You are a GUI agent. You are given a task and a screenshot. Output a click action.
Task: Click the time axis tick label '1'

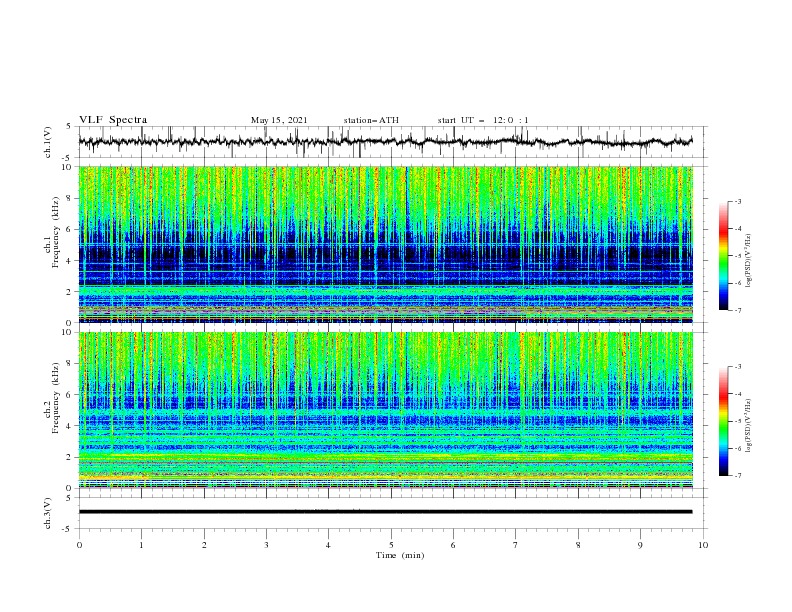pos(141,545)
